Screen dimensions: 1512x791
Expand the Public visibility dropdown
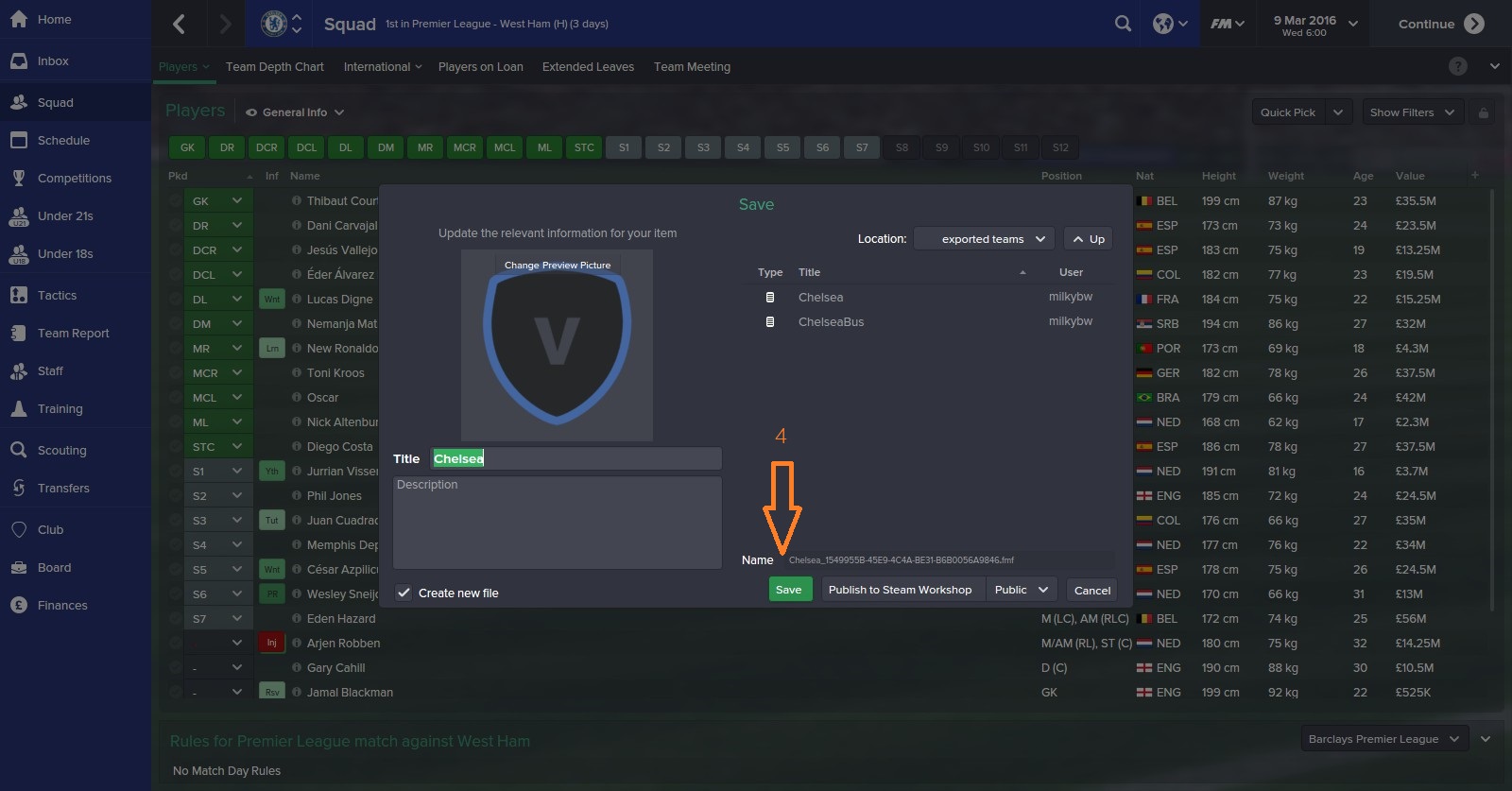pos(1022,590)
